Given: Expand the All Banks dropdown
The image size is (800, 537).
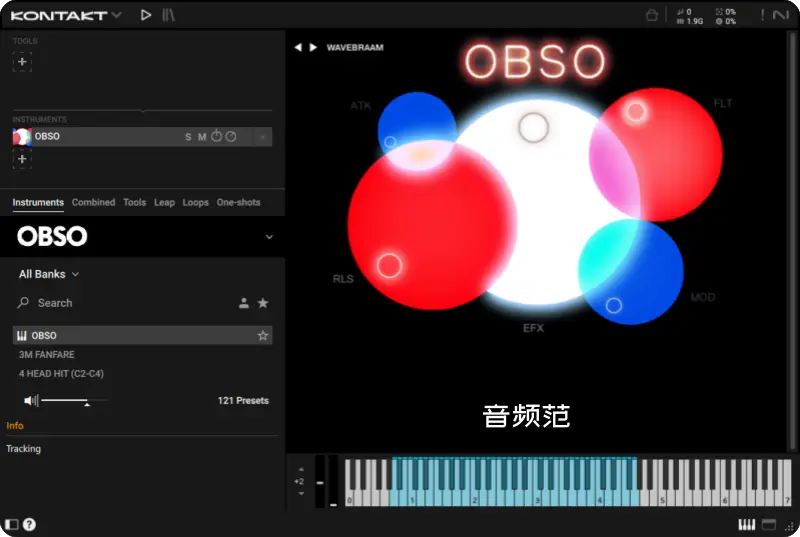Looking at the screenshot, I should tap(49, 274).
